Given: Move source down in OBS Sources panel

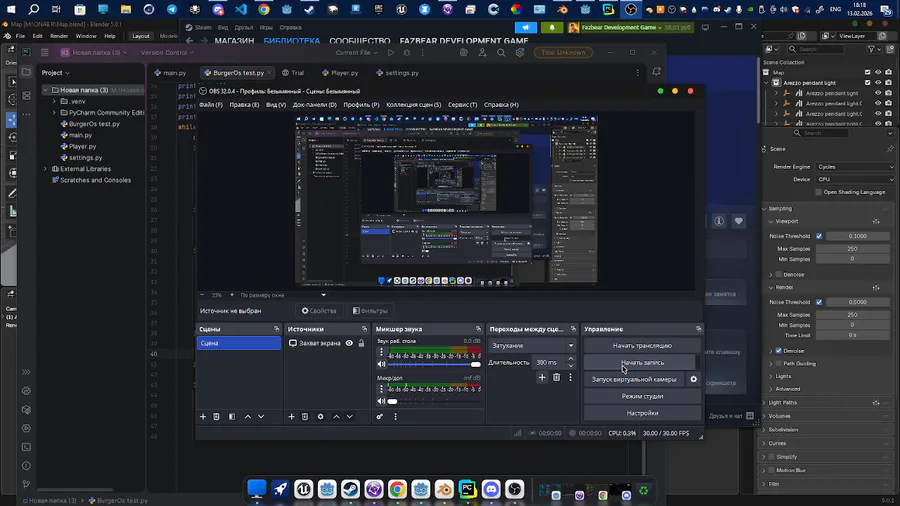Looking at the screenshot, I should point(350,417).
